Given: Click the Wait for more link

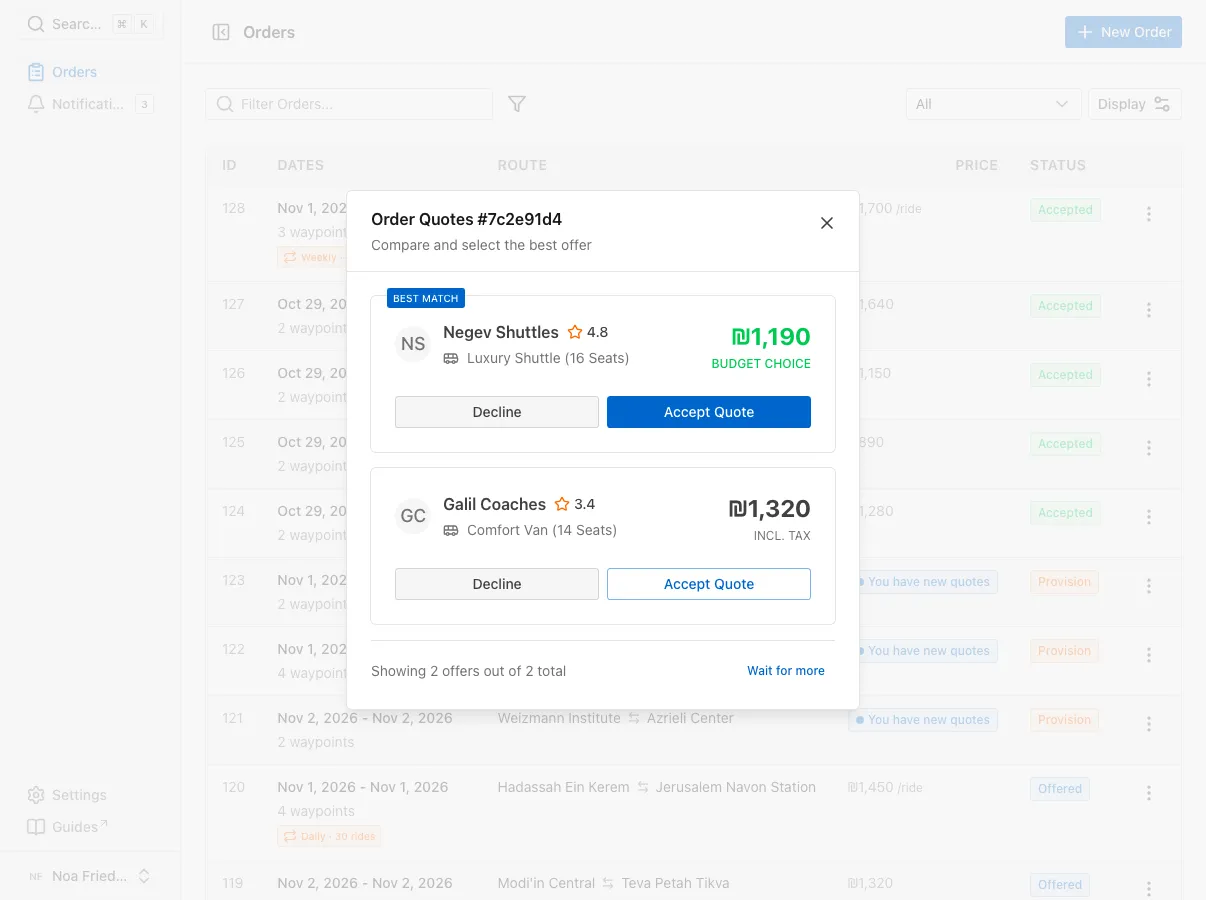Looking at the screenshot, I should [x=786, y=671].
